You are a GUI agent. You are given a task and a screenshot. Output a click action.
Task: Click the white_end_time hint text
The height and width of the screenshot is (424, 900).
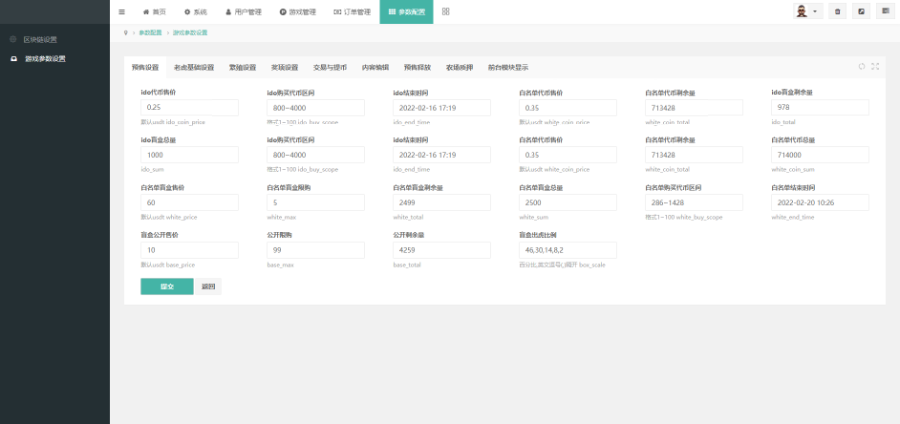[793, 217]
